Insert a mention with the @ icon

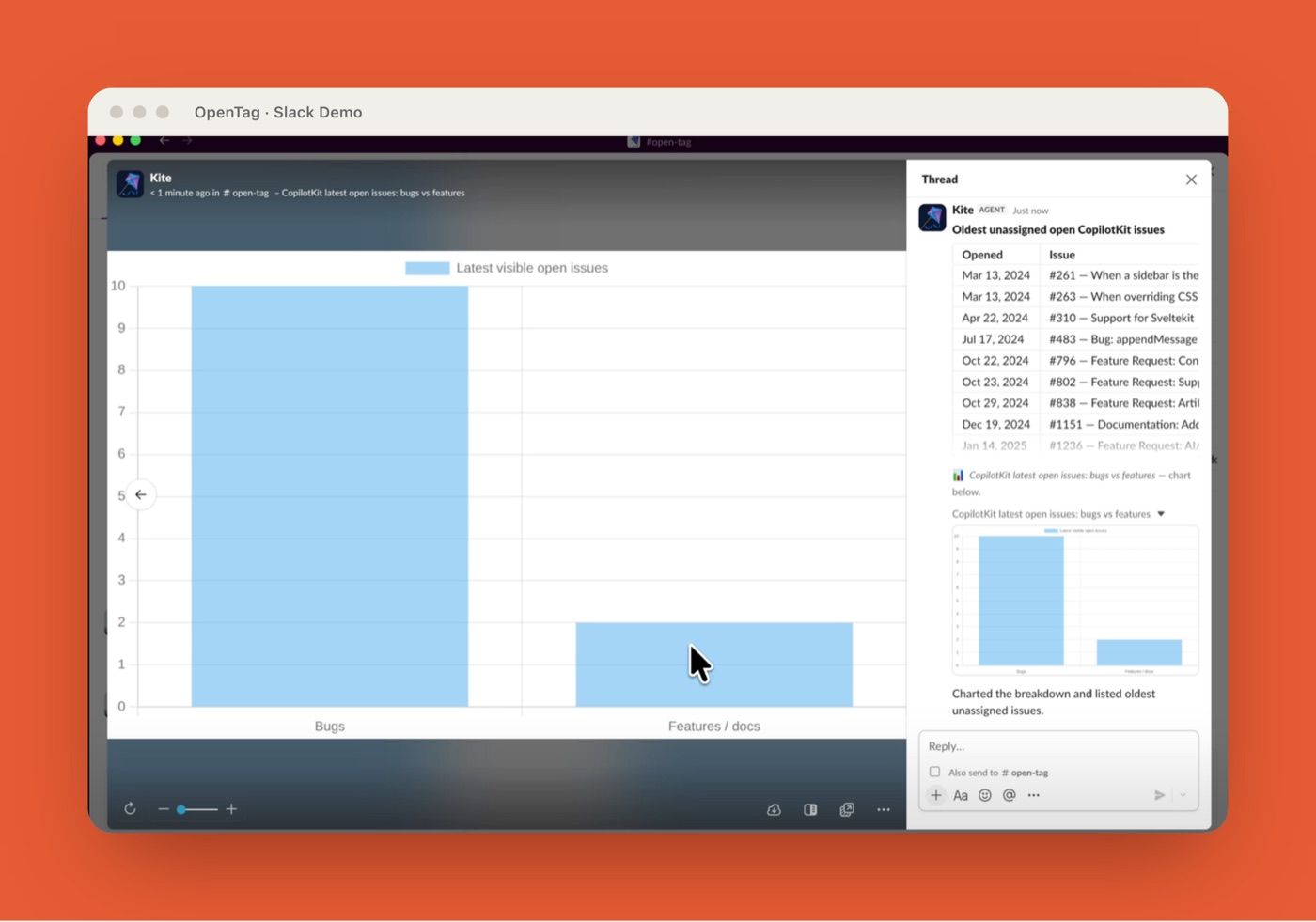1010,795
